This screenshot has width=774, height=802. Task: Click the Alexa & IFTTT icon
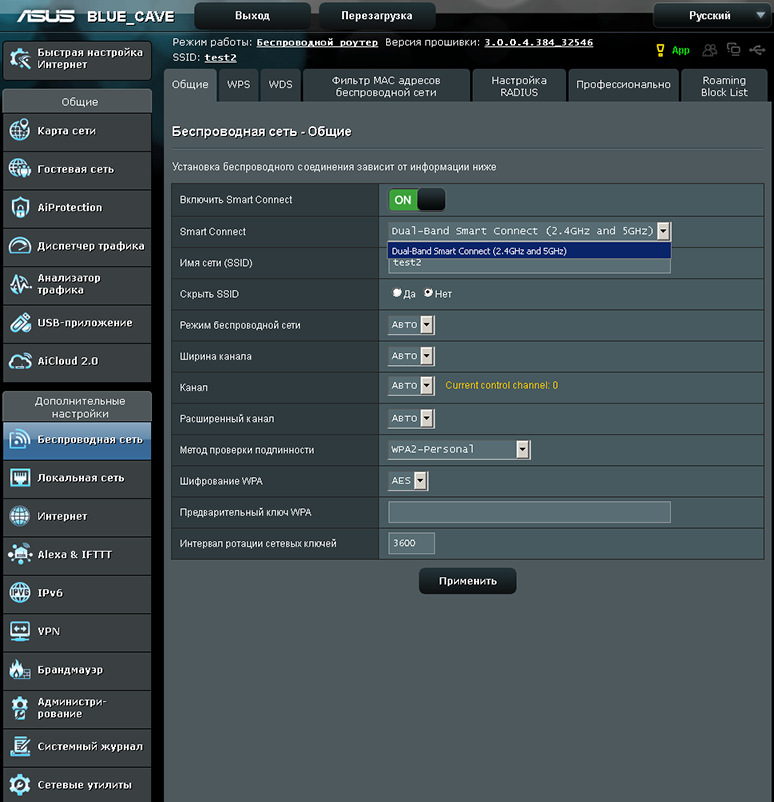tap(20, 554)
